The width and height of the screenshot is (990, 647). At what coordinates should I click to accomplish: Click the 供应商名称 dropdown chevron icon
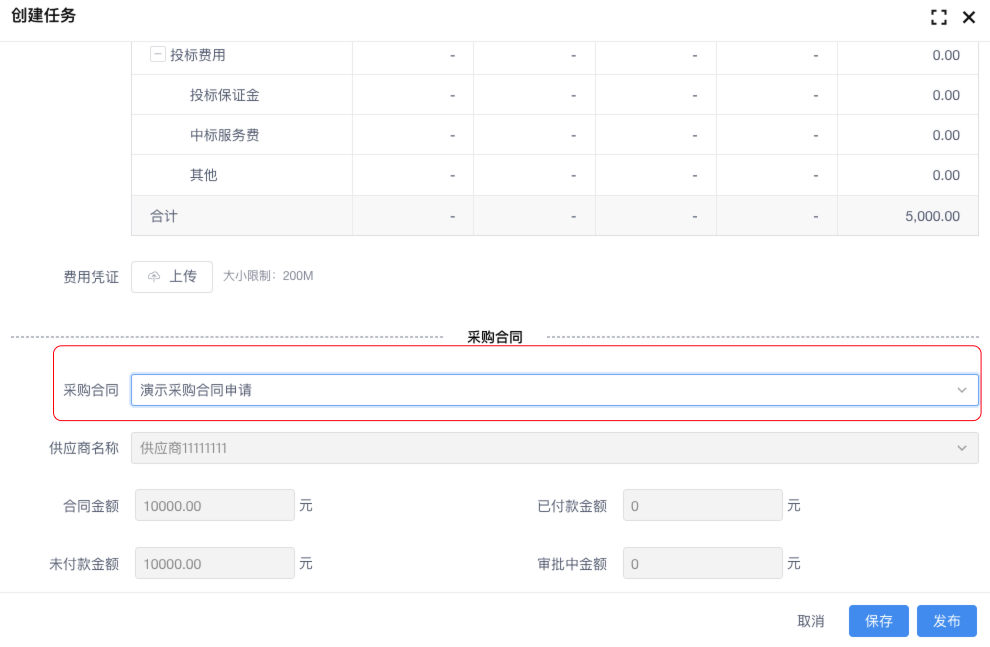point(962,448)
